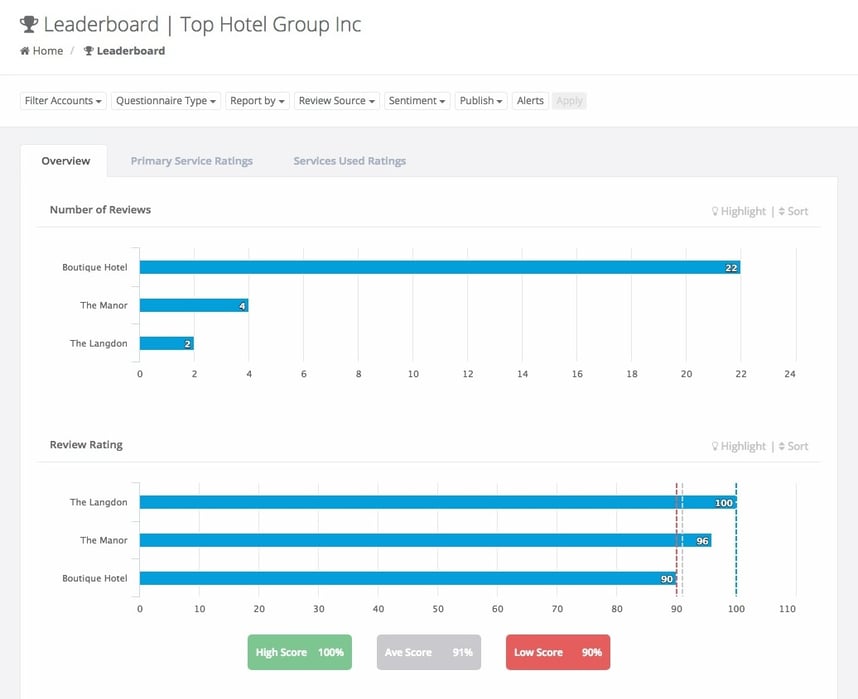This screenshot has width=858, height=699.
Task: Click the Sort arrows icon for Review Rating
Action: 784,446
